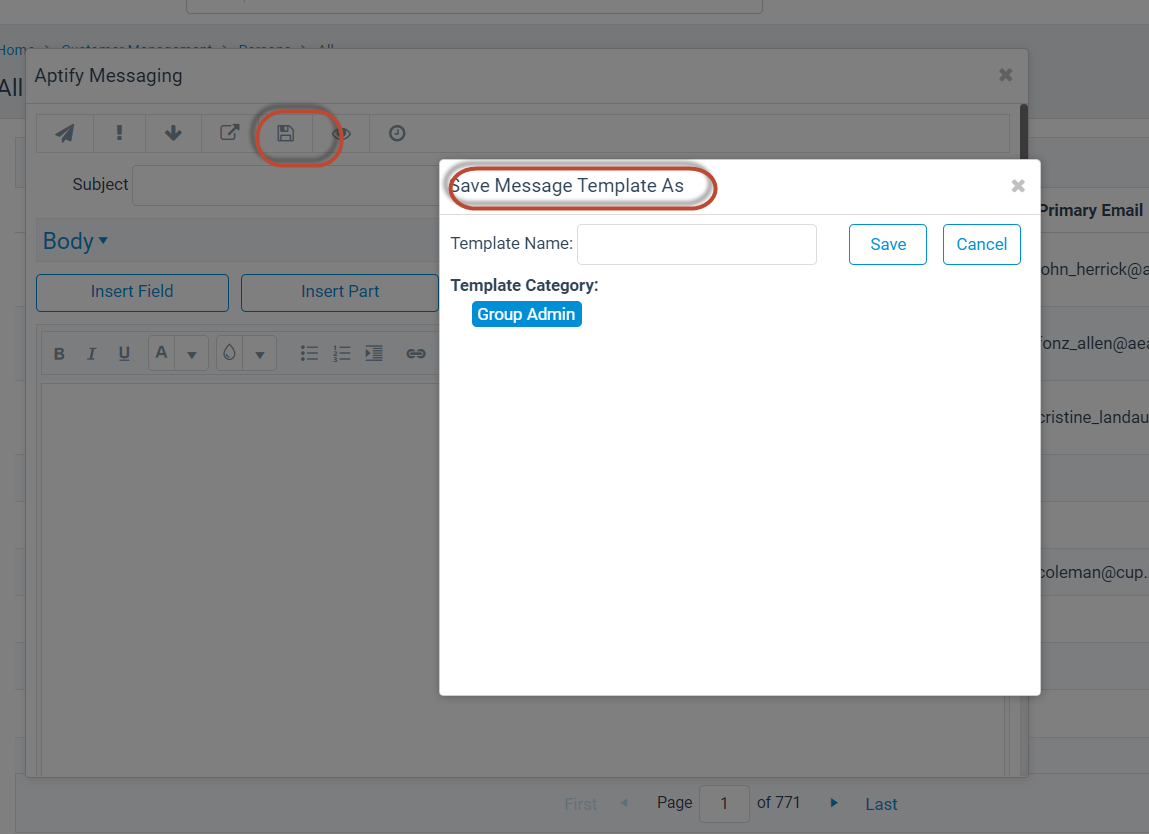Image resolution: width=1149 pixels, height=834 pixels.
Task: Click Cancel in the template dialog
Action: tap(981, 244)
